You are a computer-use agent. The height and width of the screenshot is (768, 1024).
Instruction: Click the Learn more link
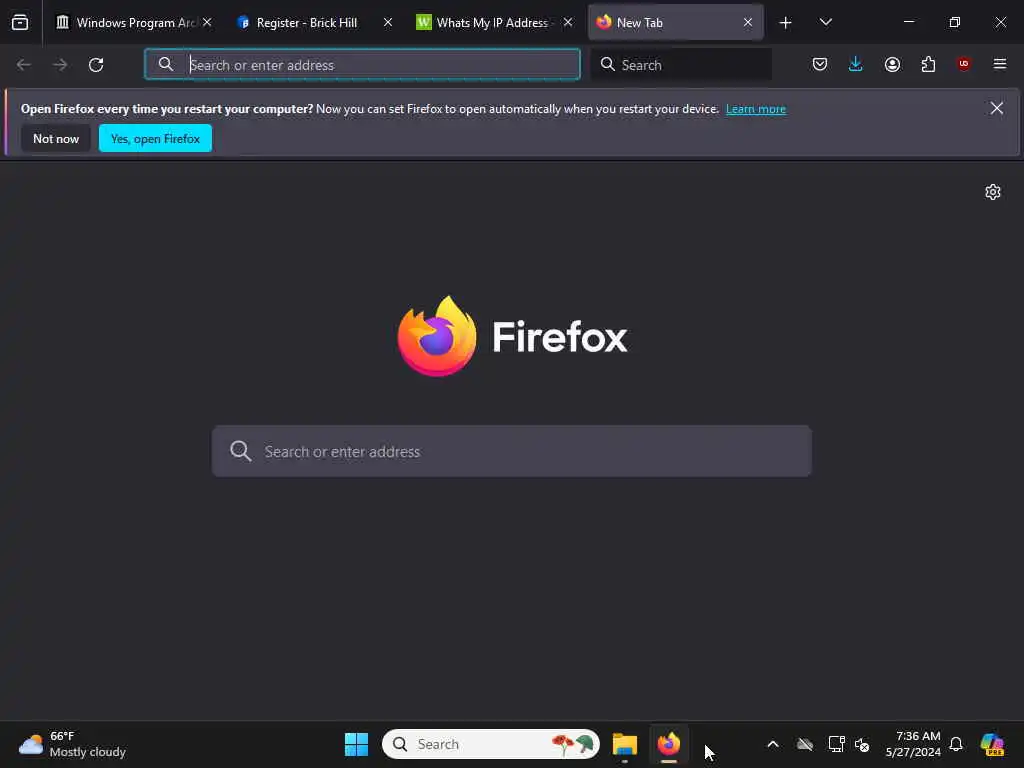click(x=756, y=109)
